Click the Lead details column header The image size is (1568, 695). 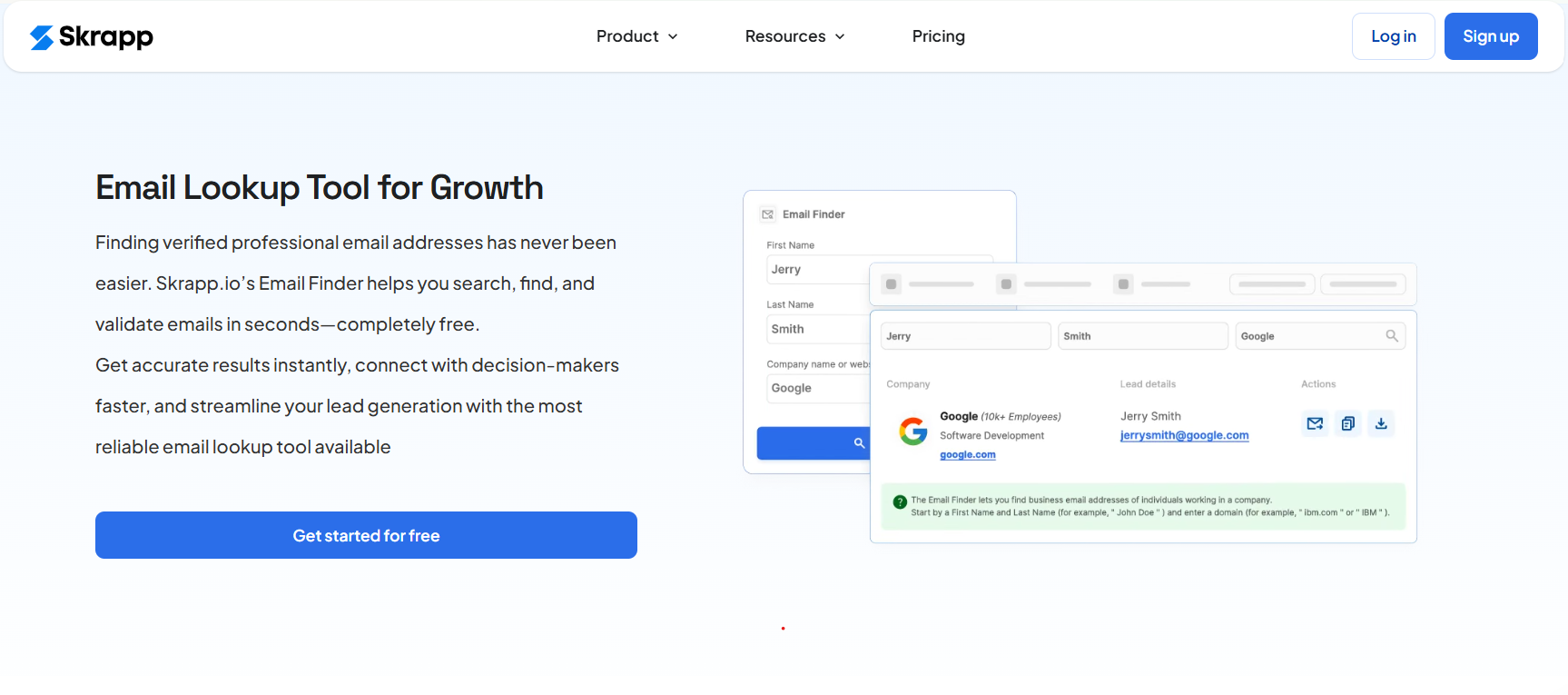coord(1148,384)
